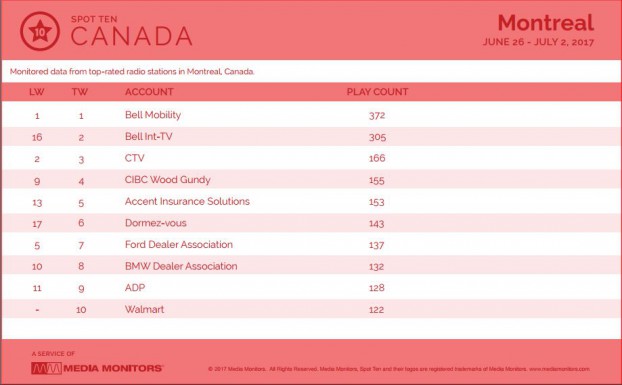The width and height of the screenshot is (622, 385).
Task: Click the ACCOUNT column header
Action: (149, 92)
